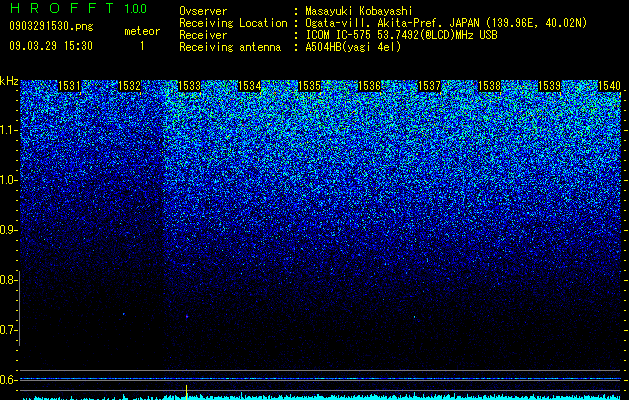Click the A504HB antenna text

coord(353,47)
